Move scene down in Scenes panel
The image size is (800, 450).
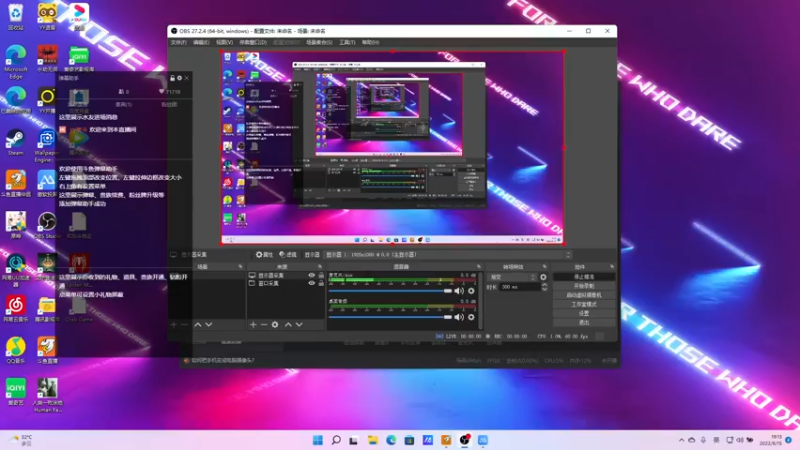pyautogui.click(x=209, y=324)
